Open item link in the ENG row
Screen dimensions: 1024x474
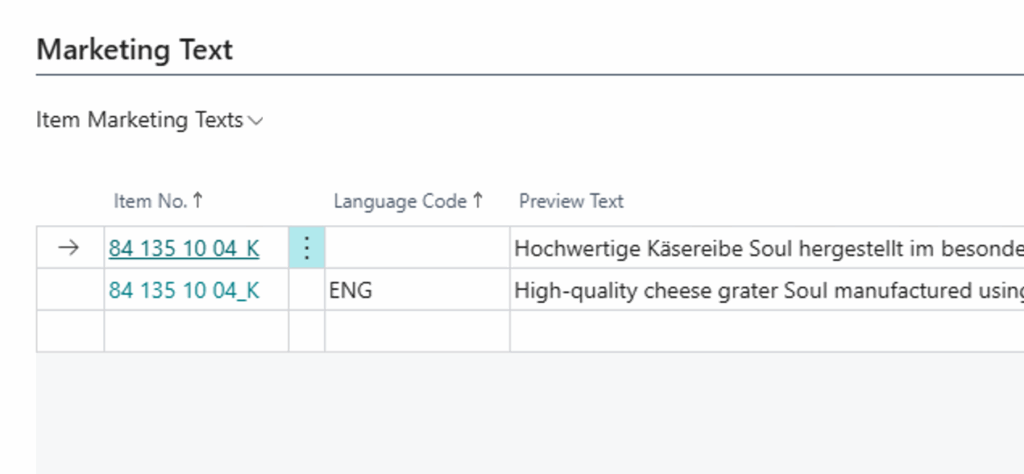[x=184, y=290]
